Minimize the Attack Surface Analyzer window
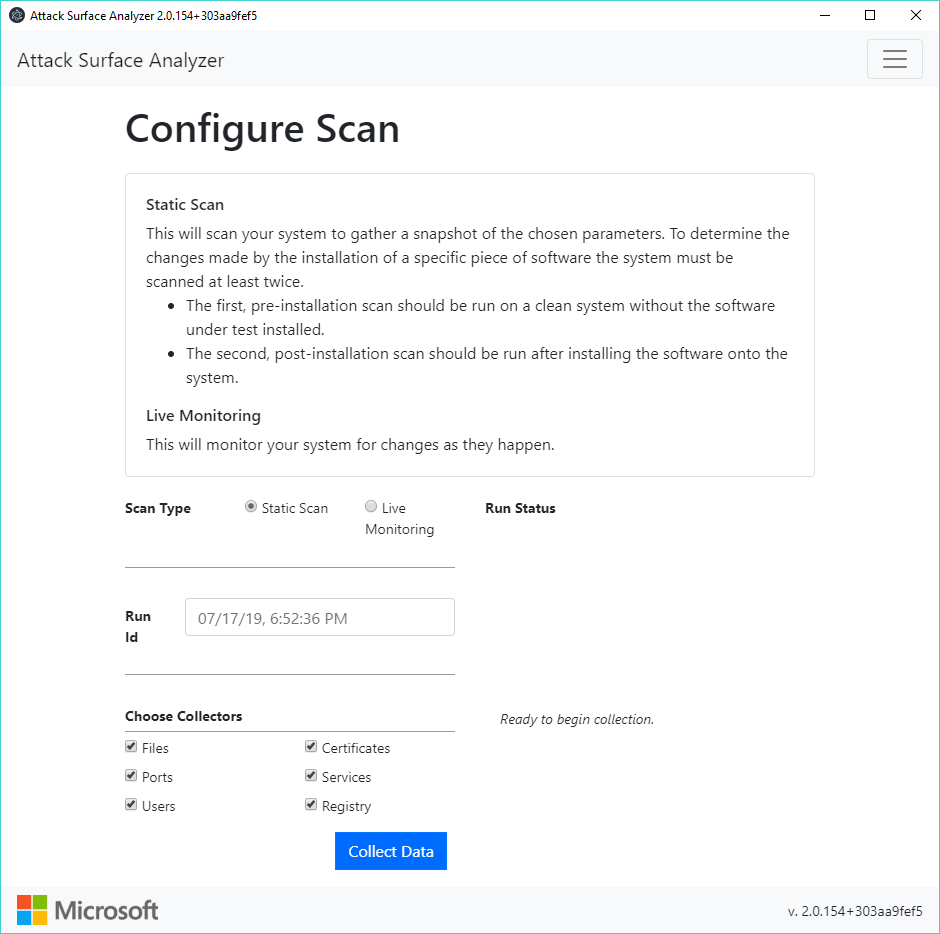Viewport: 940px width, 934px height. coord(825,16)
